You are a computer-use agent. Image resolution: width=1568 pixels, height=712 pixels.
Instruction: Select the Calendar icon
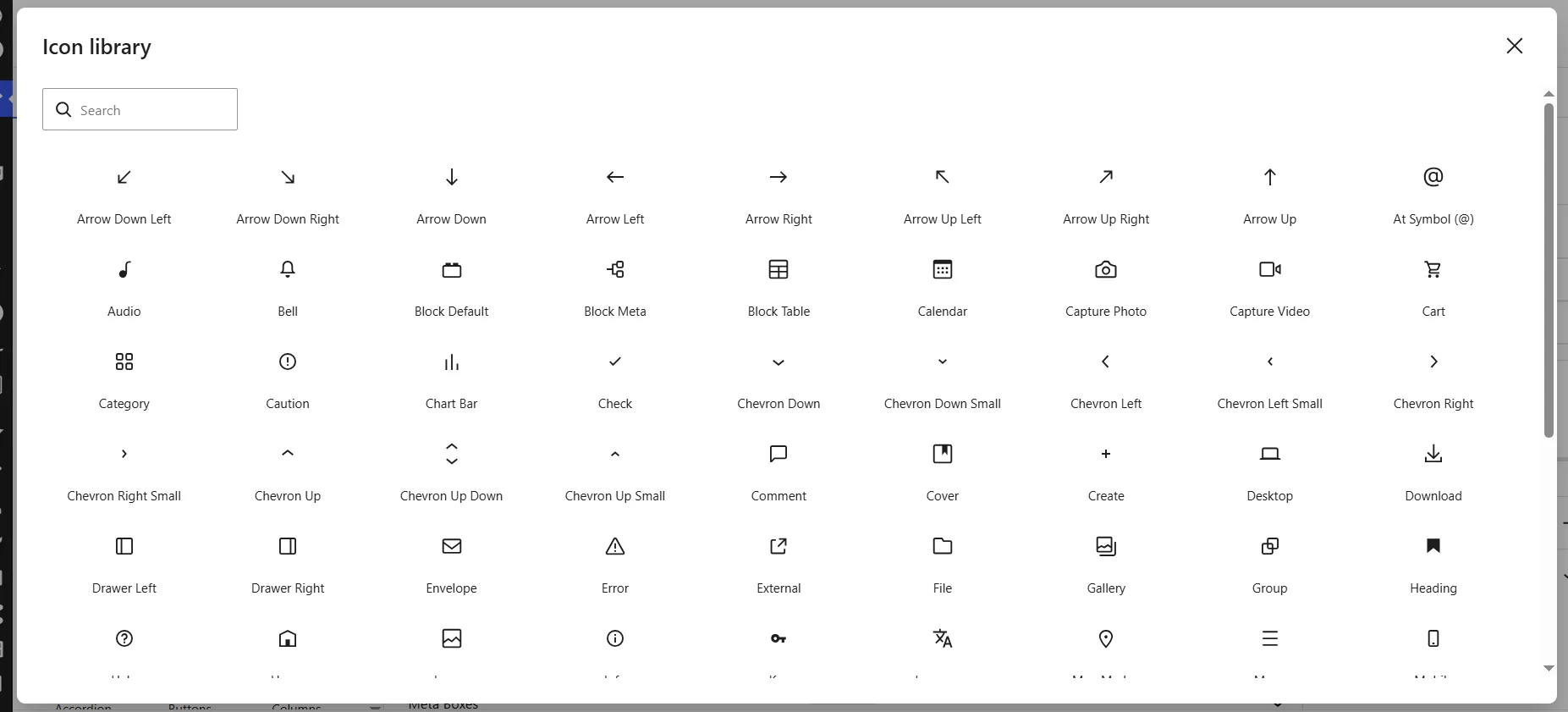click(x=943, y=269)
